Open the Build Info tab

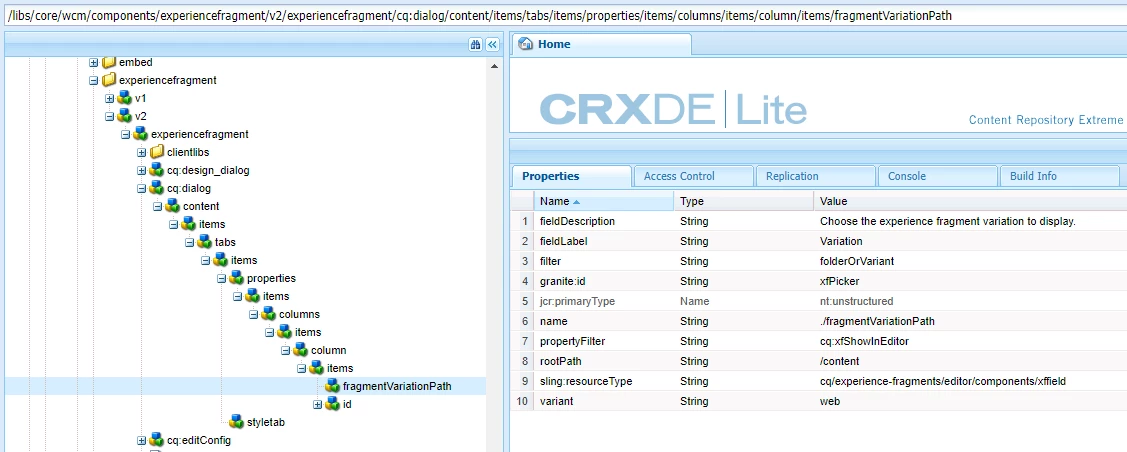[1059, 176]
